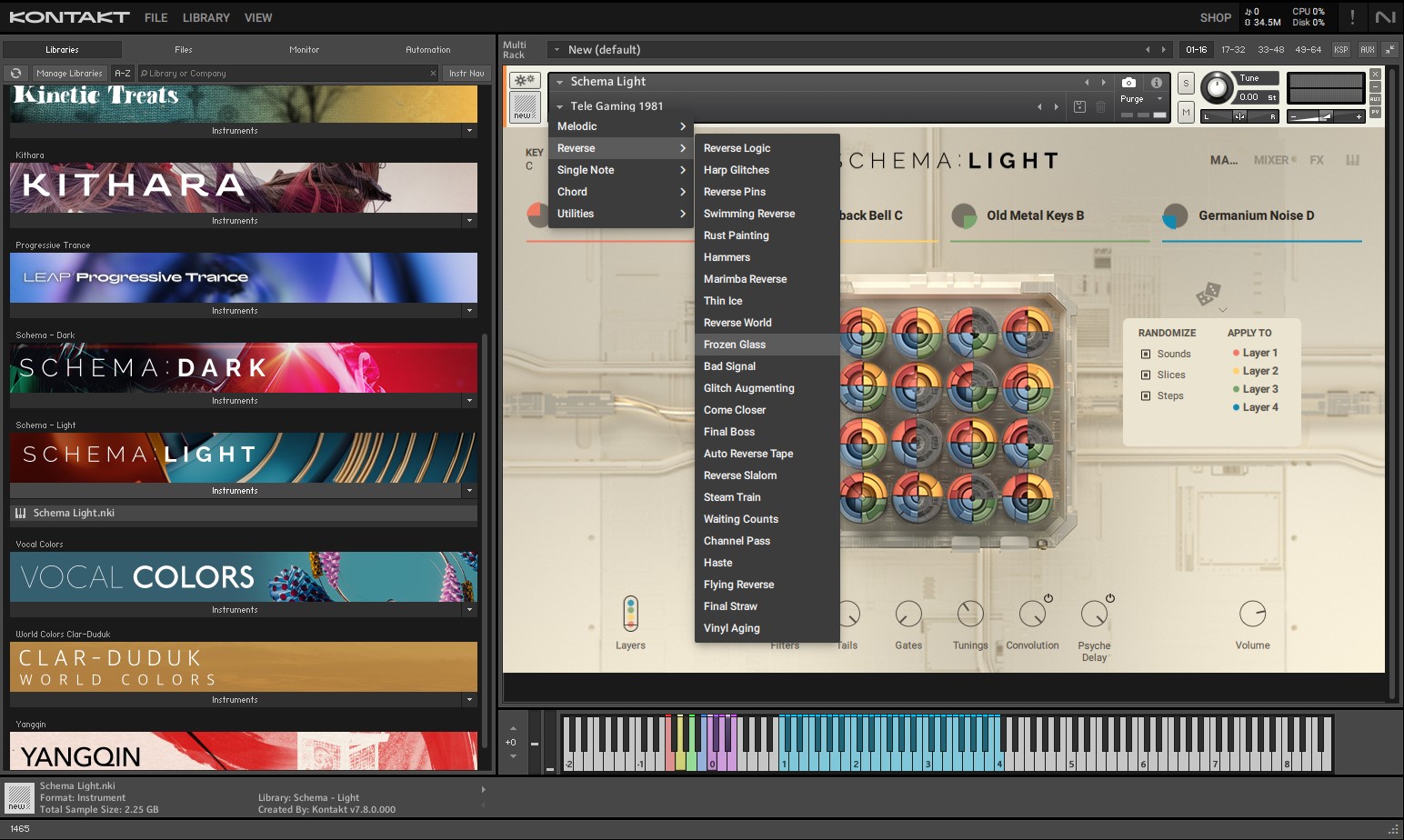Viewport: 1404px width, 840px height.
Task: Select Reverse Logic snapshot
Action: tap(767, 148)
